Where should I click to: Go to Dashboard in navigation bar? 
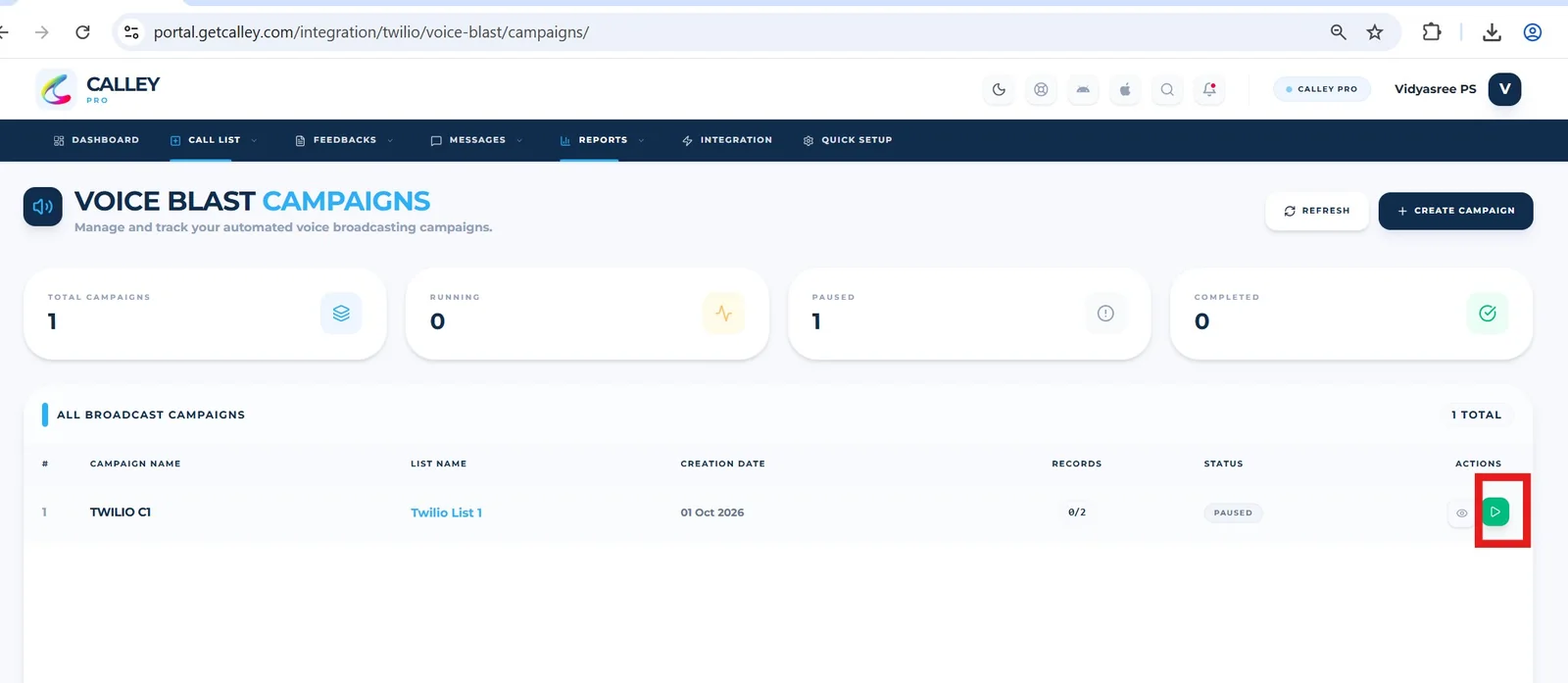tap(96, 140)
